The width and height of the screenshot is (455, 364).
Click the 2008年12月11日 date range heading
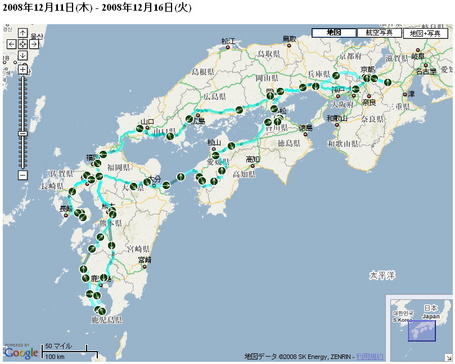(97, 8)
